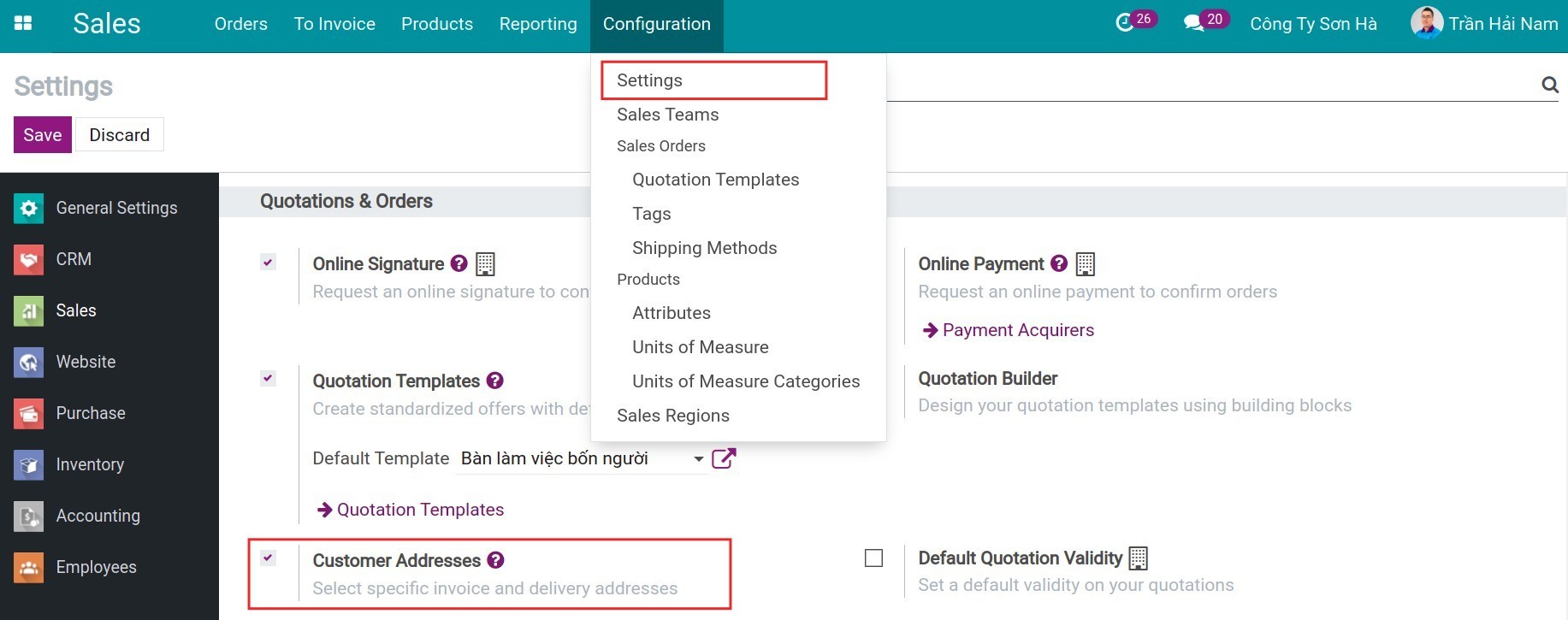Click the Quotation Builder heading

coord(988,378)
